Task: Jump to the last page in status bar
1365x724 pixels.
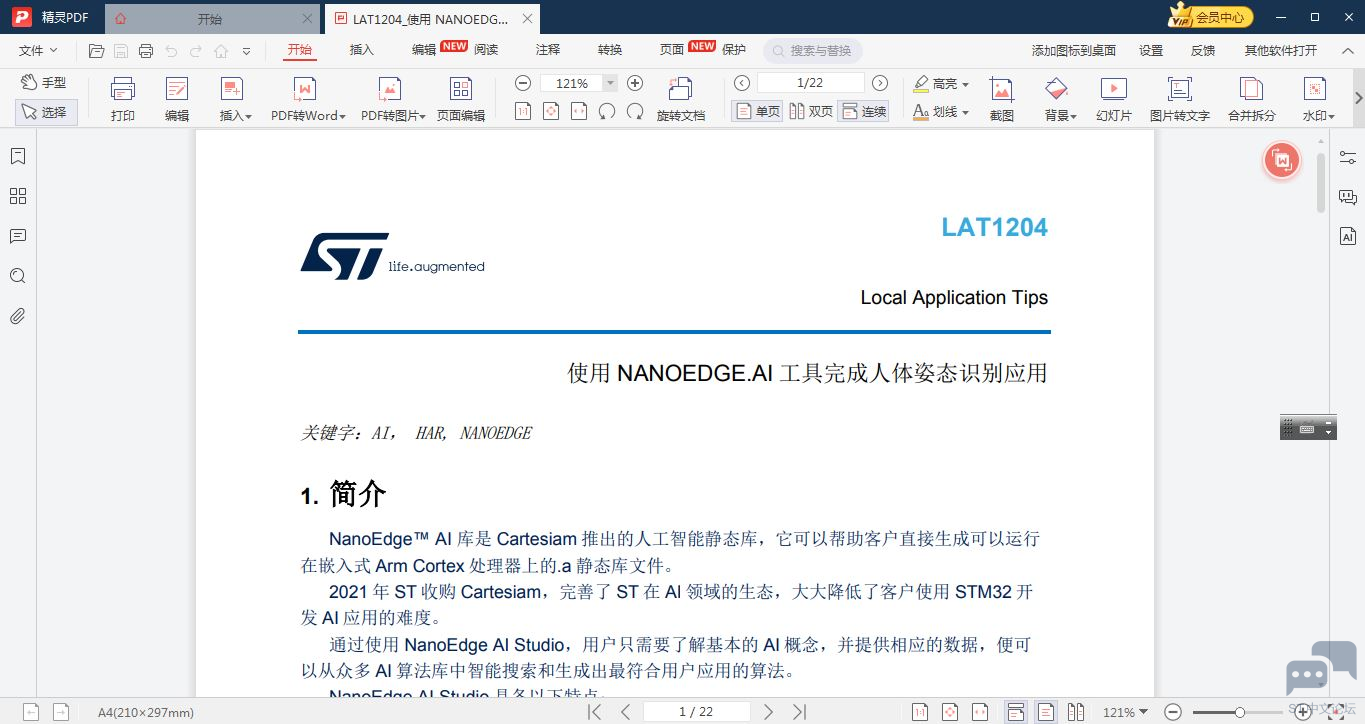Action: (799, 712)
